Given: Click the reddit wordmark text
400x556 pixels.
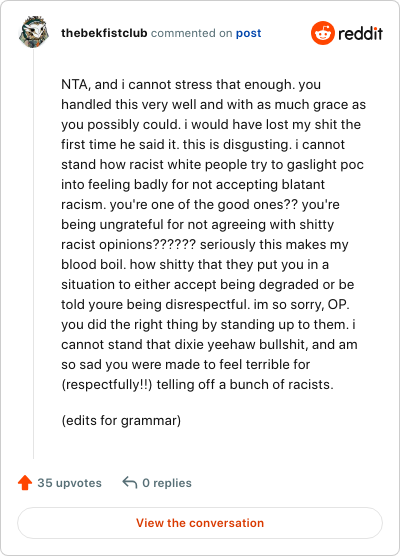Looking at the screenshot, I should click(360, 33).
